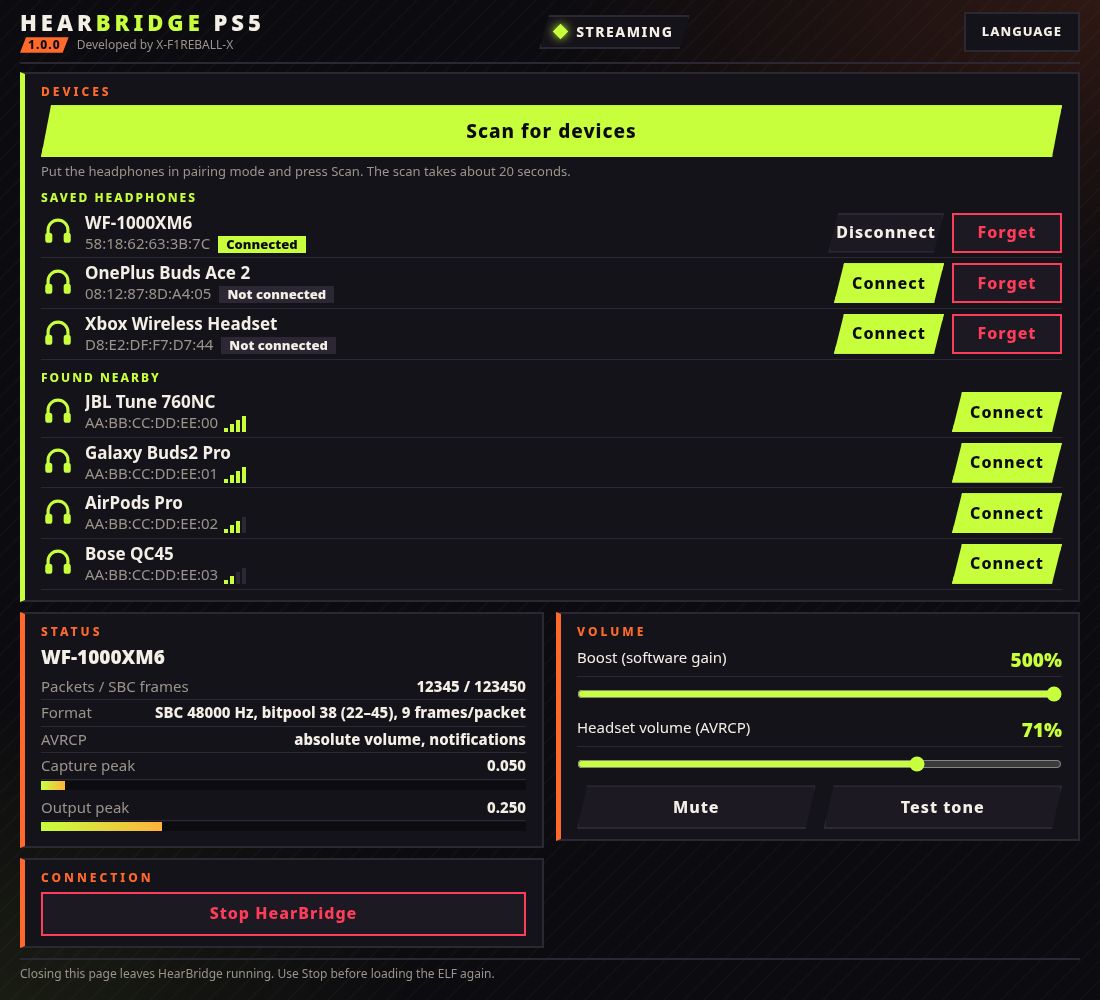Forget the WF-1000XM6 headphones
The width and height of the screenshot is (1100, 1000).
pos(1007,232)
